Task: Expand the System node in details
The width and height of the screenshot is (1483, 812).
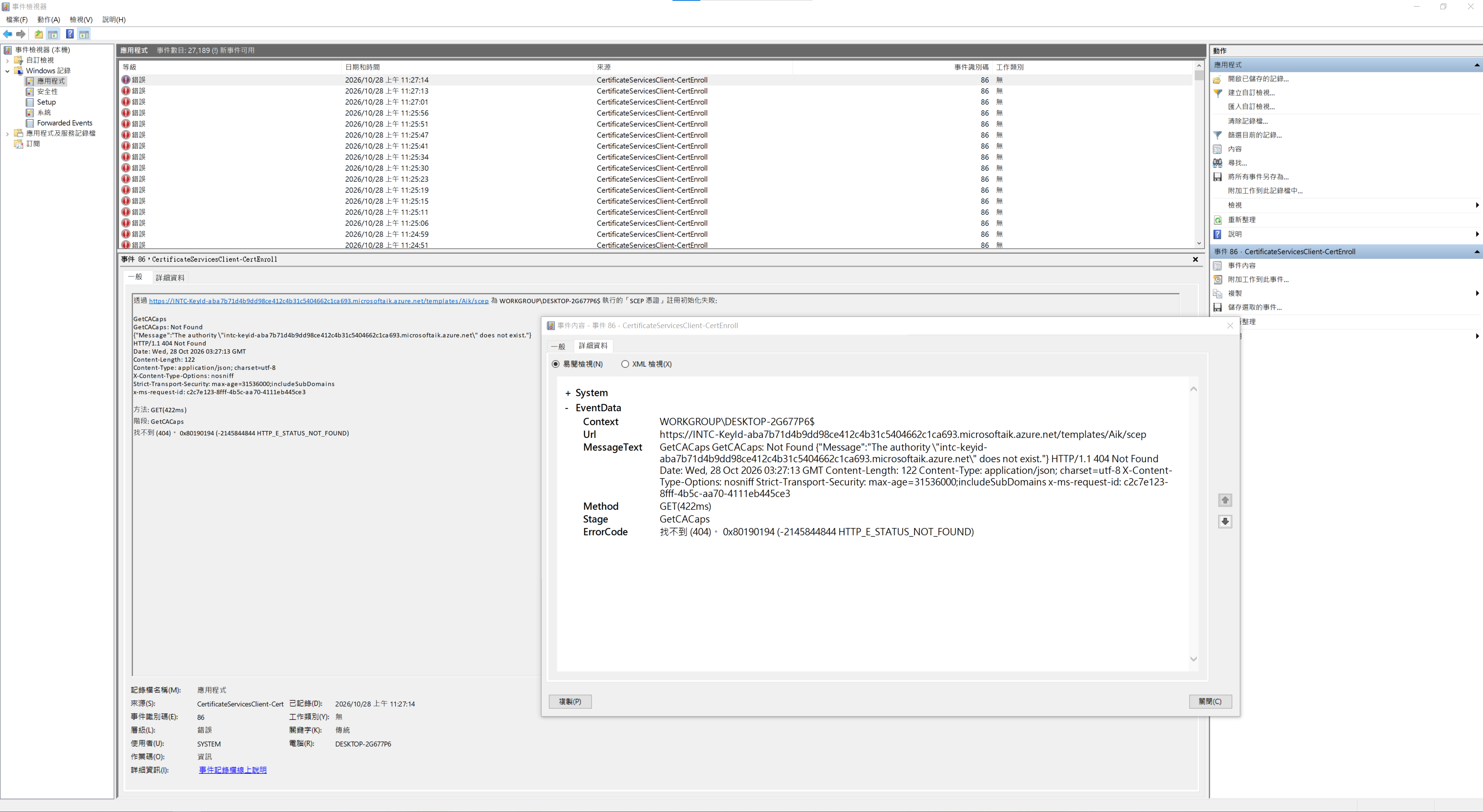Action: (x=568, y=393)
